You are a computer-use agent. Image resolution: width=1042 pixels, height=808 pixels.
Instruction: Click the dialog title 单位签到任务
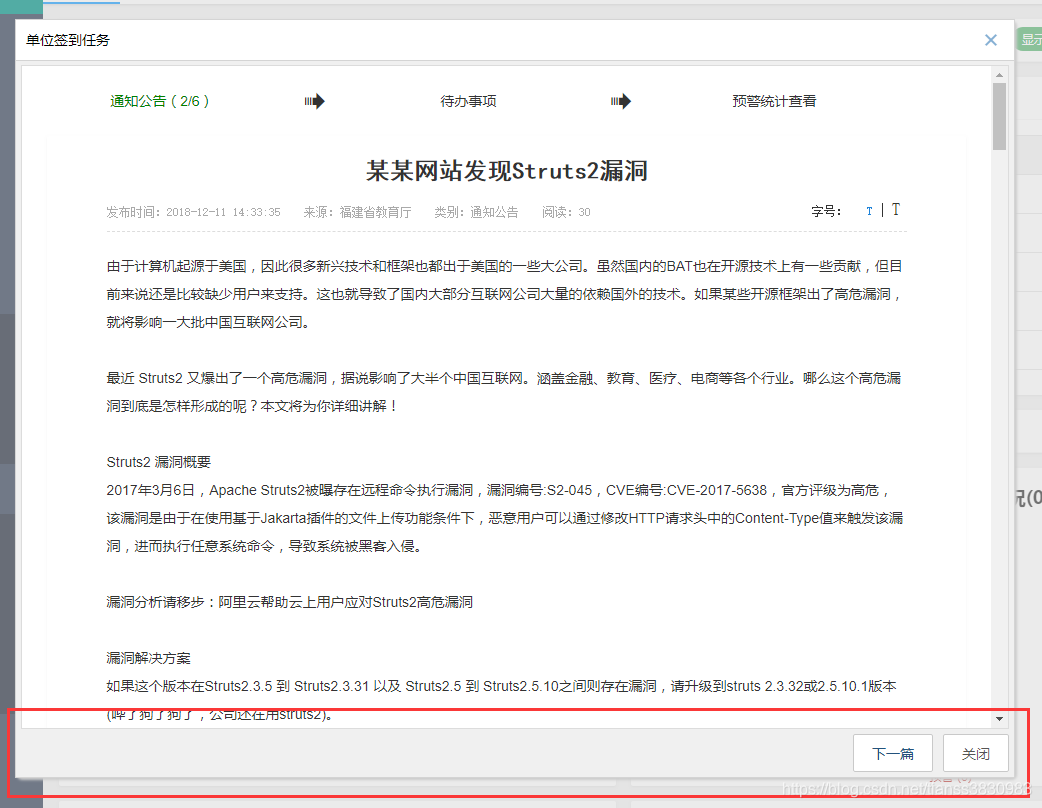pyautogui.click(x=68, y=41)
